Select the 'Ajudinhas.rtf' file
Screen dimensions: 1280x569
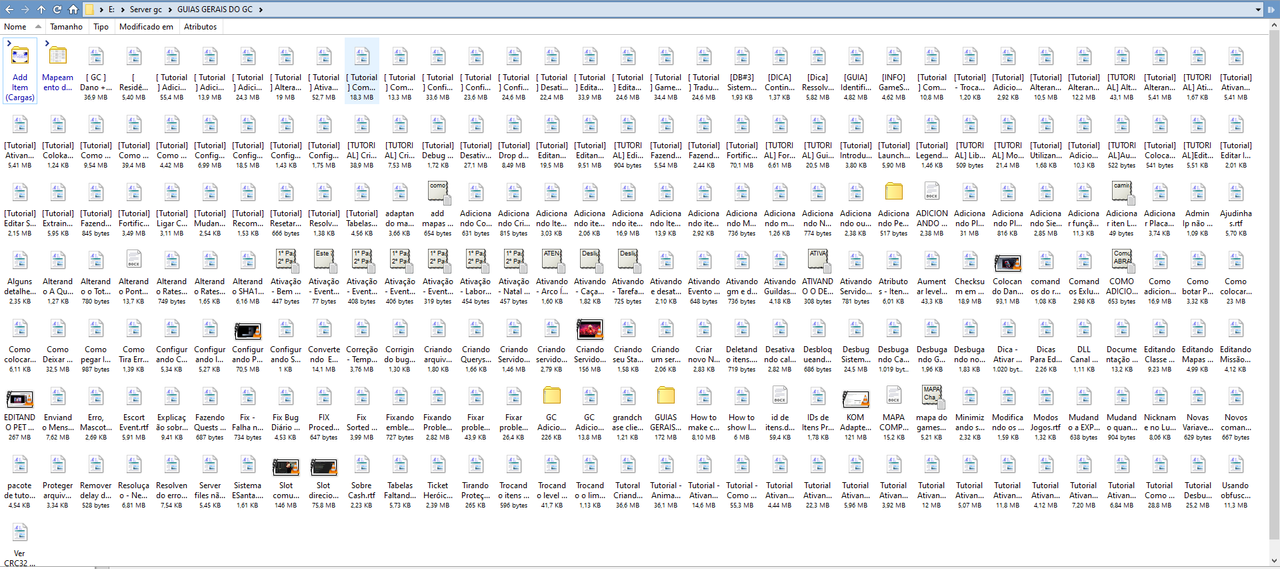[x=1236, y=206]
